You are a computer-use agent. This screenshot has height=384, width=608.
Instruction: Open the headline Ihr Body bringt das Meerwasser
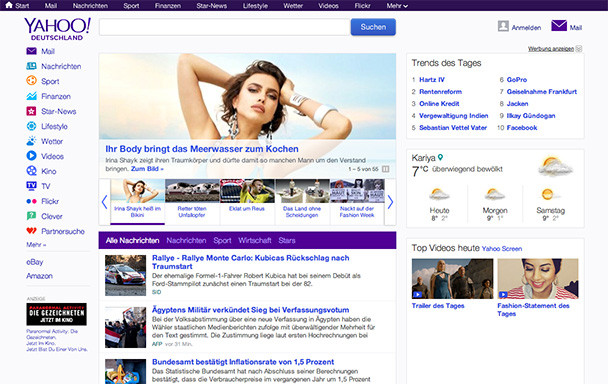coord(202,149)
